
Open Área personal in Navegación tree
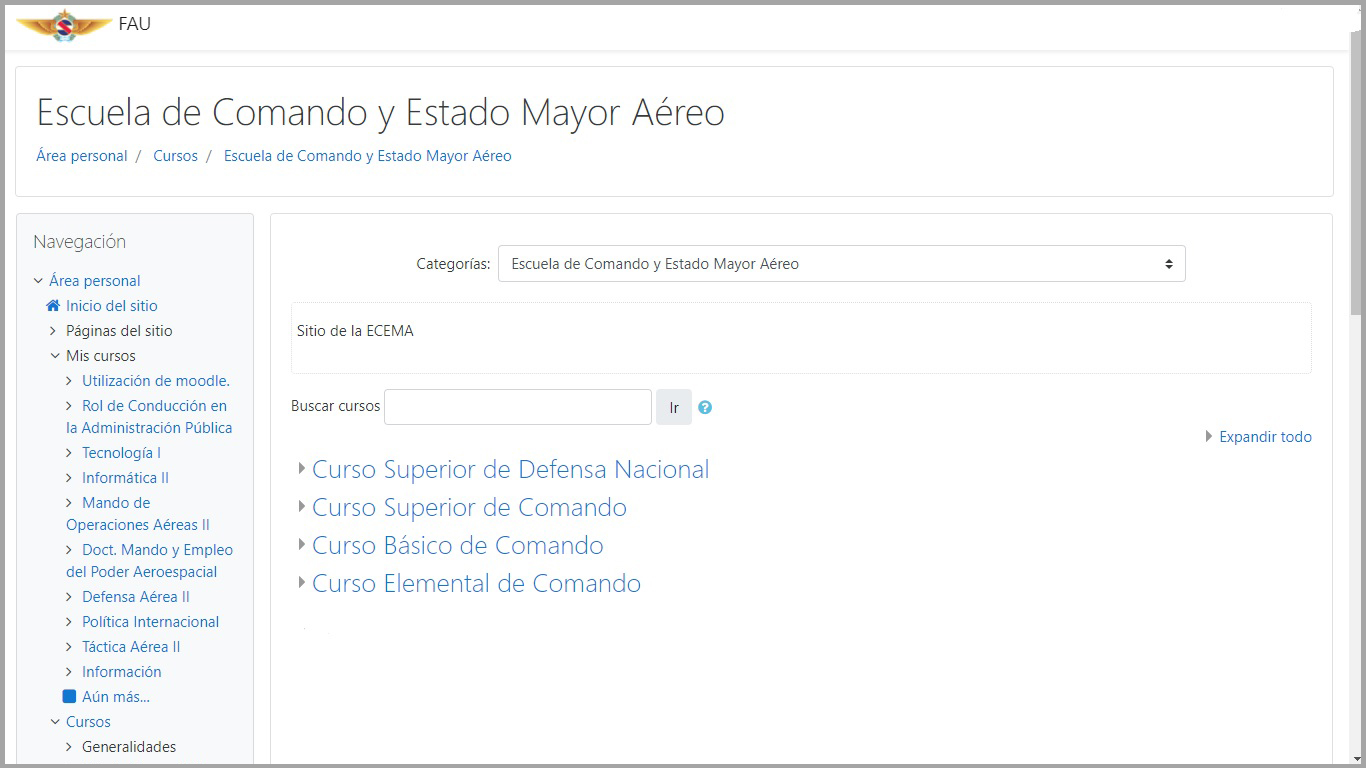tap(95, 281)
